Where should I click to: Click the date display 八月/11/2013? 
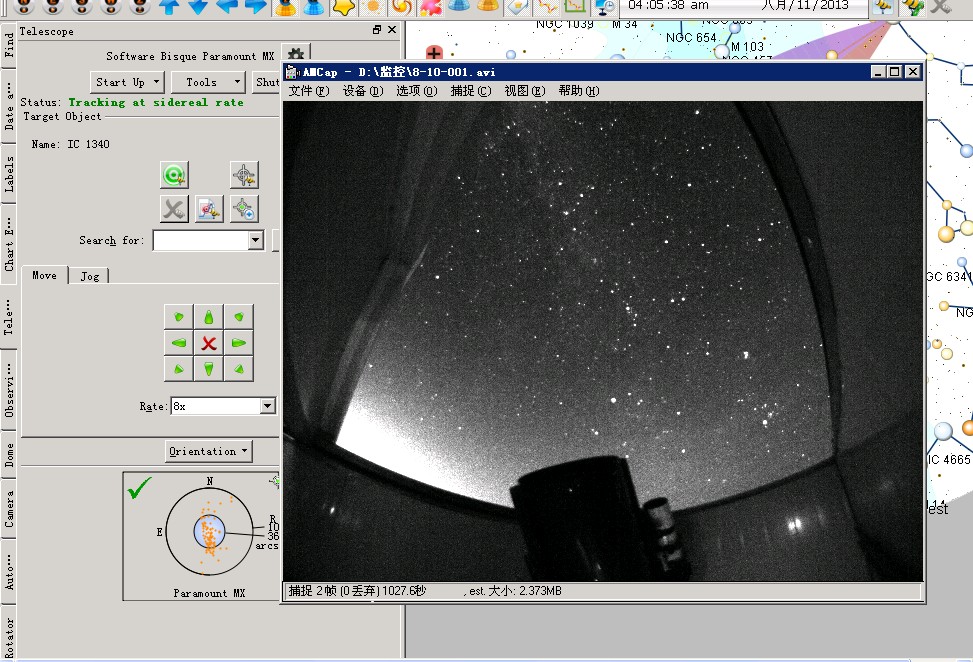[805, 5]
